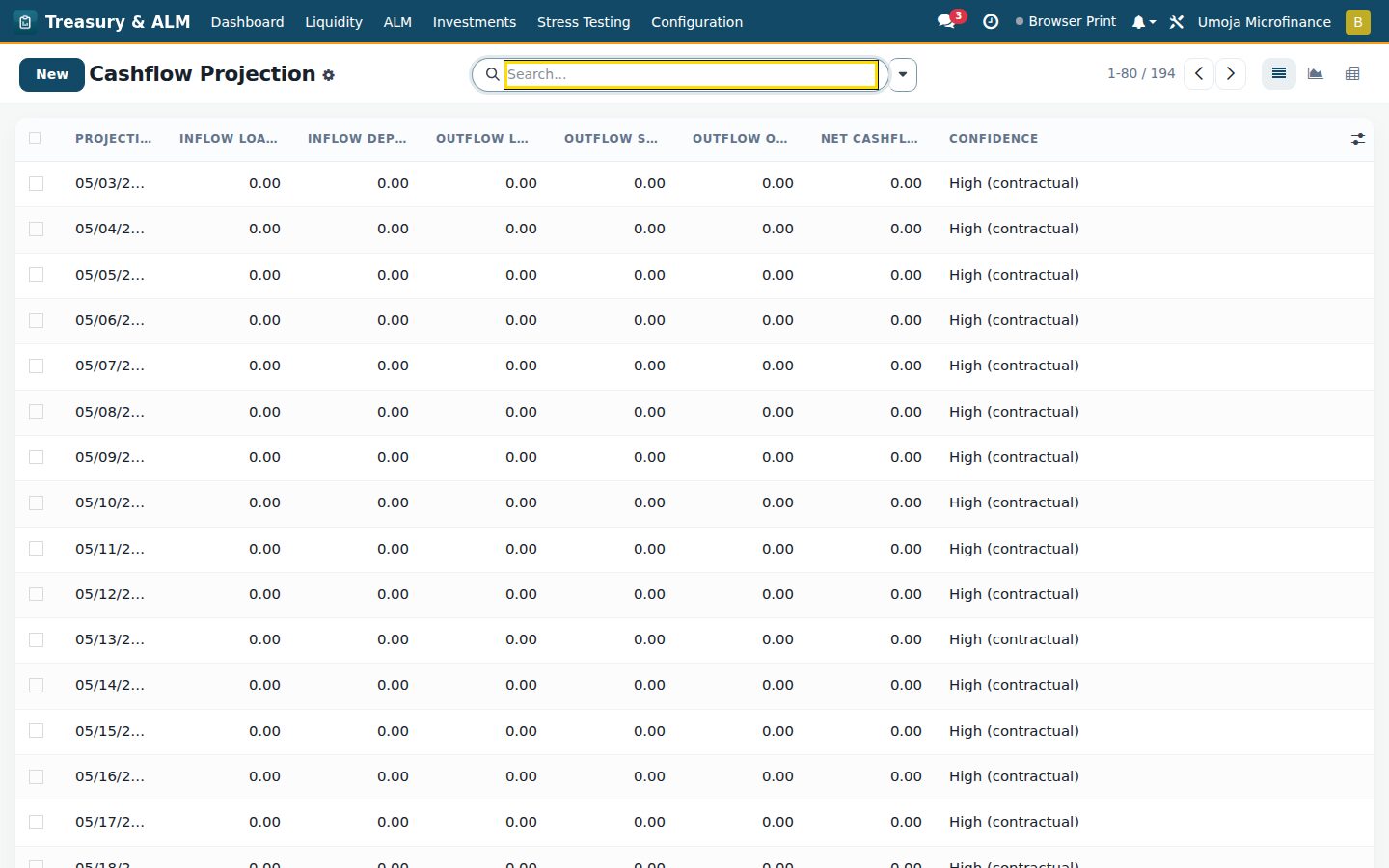
Task: Go to the previous page of records
Action: [1199, 73]
